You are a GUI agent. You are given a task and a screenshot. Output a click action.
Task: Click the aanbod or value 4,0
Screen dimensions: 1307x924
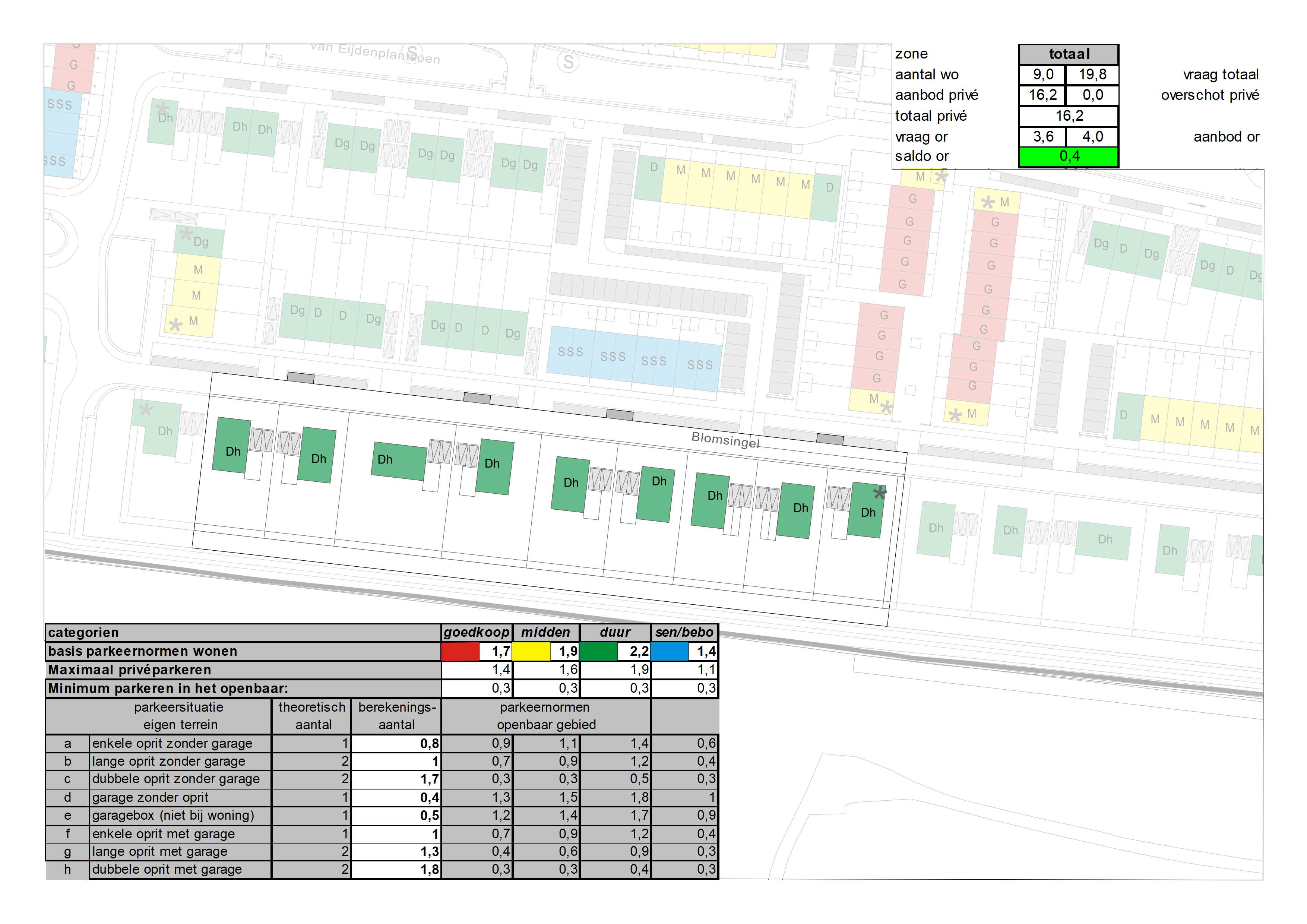click(1092, 137)
